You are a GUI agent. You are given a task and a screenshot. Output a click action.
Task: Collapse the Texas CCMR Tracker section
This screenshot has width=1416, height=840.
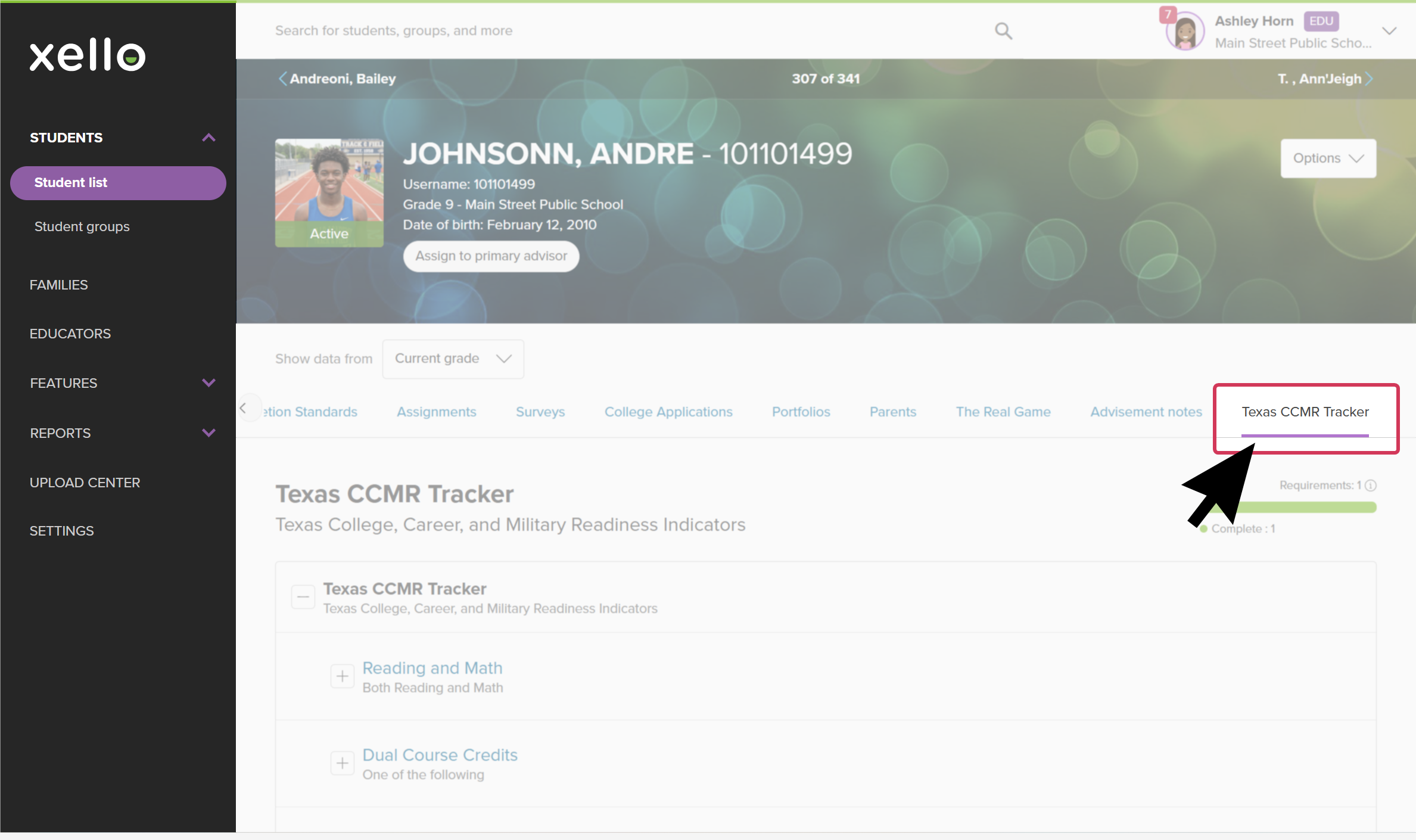point(303,596)
